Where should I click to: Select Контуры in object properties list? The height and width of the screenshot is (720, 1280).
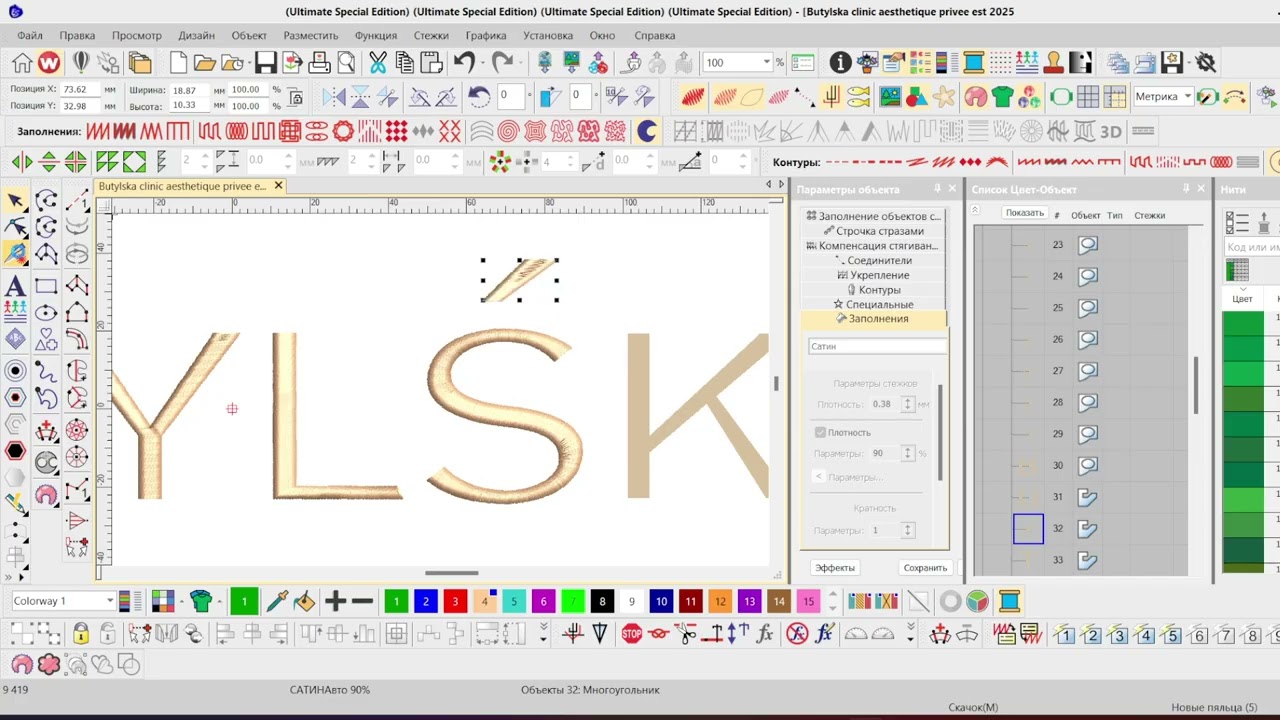872,290
